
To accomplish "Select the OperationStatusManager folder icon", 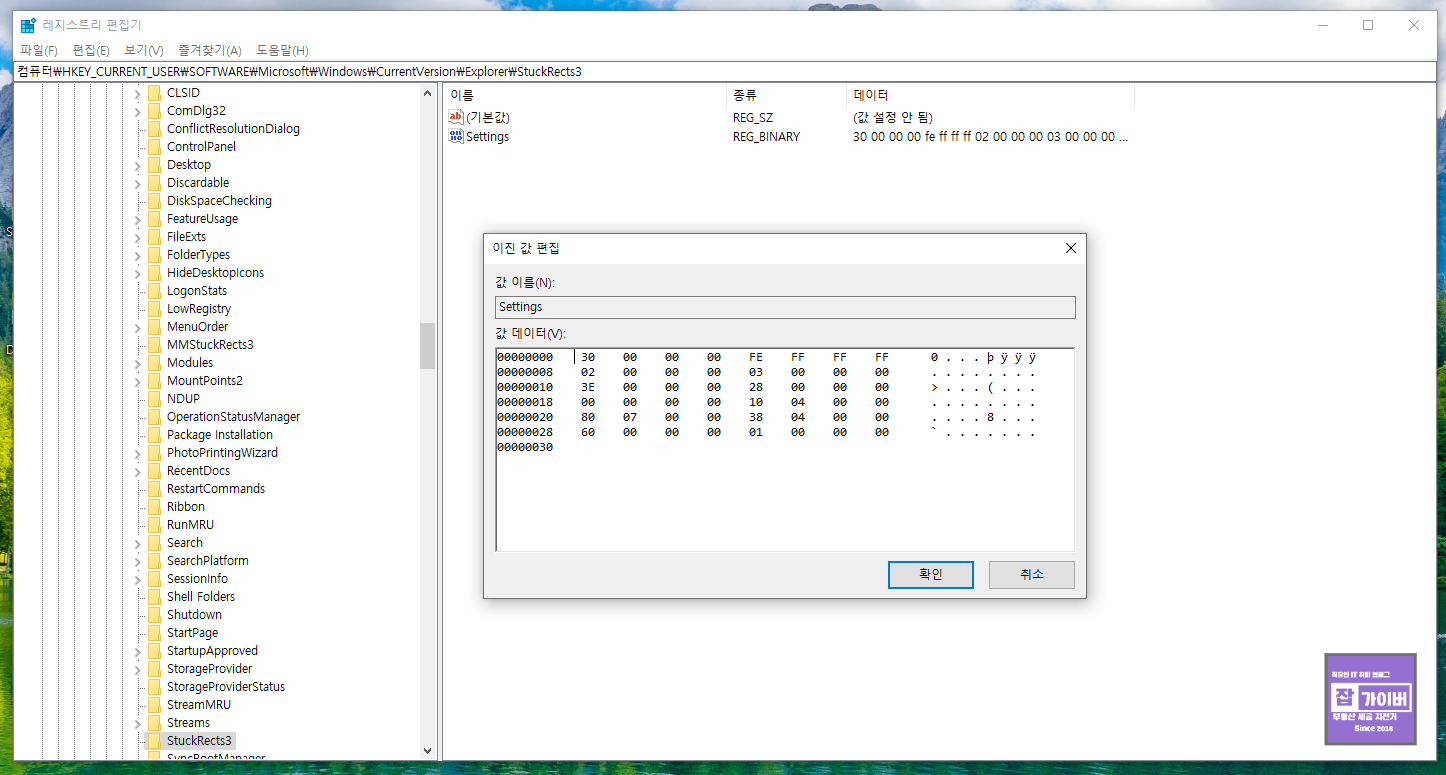I will pos(154,417).
